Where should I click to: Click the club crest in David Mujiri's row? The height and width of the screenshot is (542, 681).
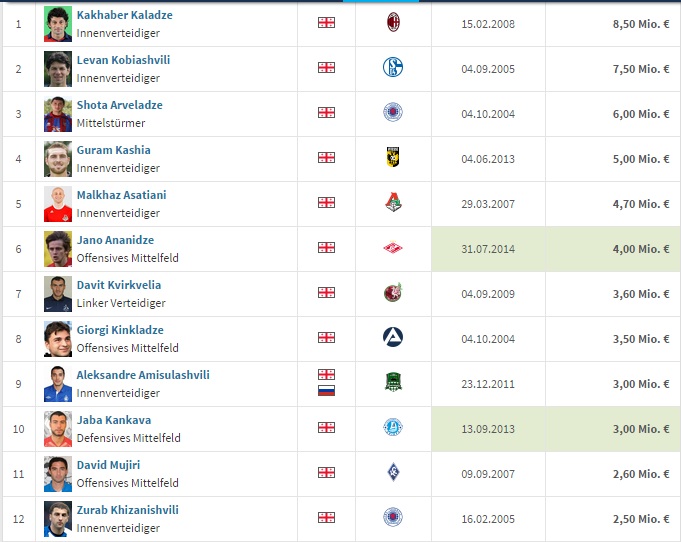pyautogui.click(x=393, y=472)
